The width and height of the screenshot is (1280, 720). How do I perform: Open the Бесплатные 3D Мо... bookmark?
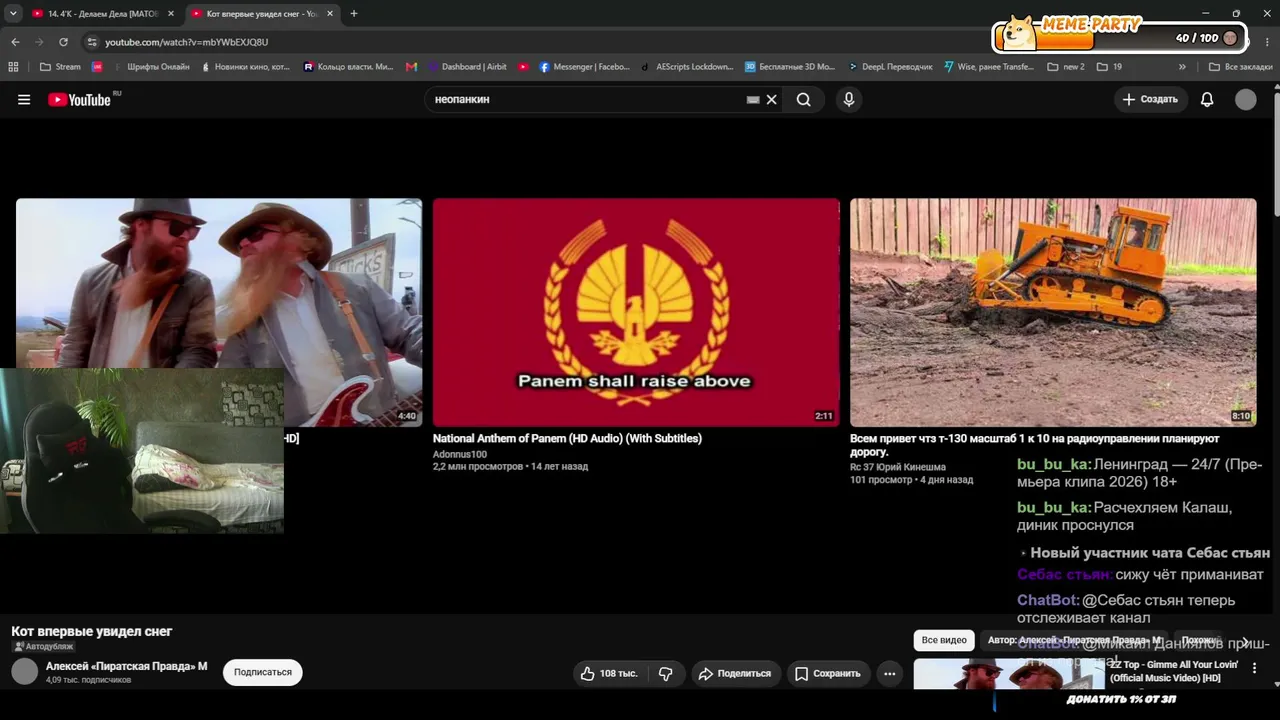point(790,67)
